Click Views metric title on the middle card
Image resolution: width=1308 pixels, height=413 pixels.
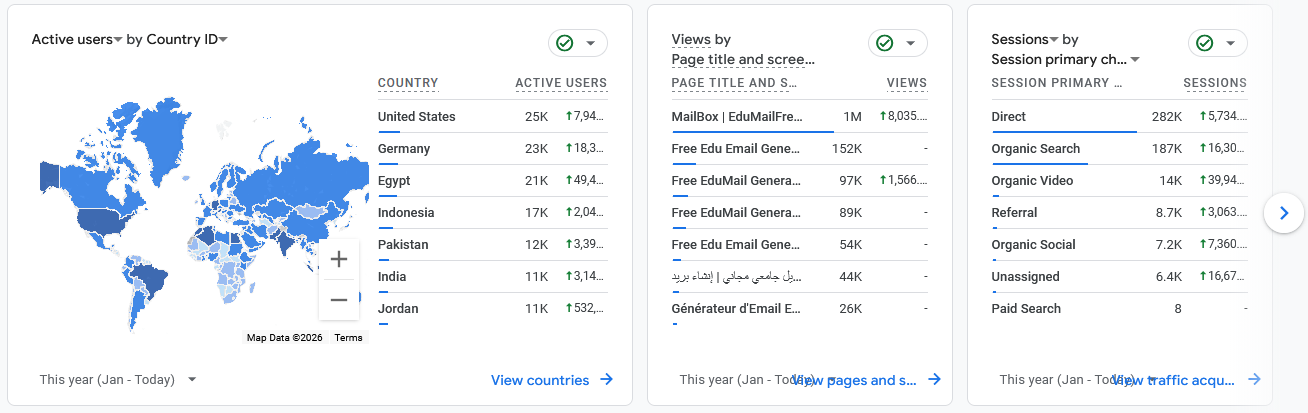tap(691, 40)
